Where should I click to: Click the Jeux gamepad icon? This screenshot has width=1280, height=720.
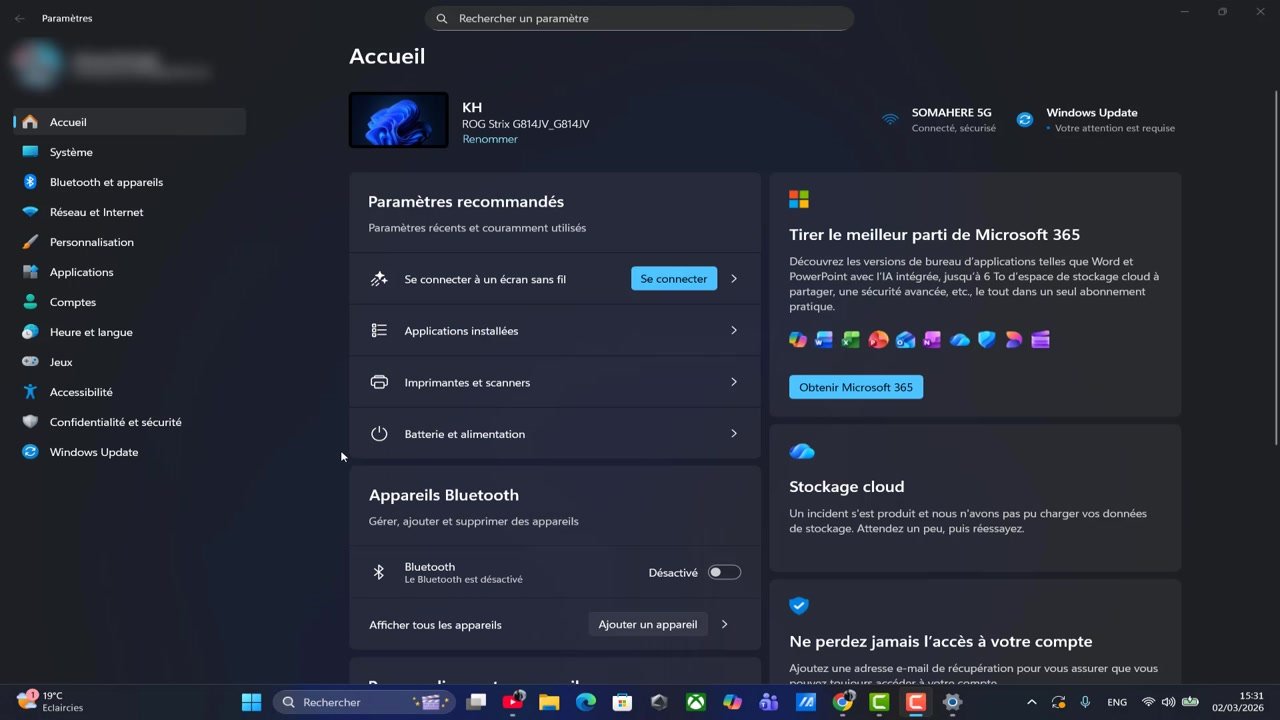pos(30,362)
